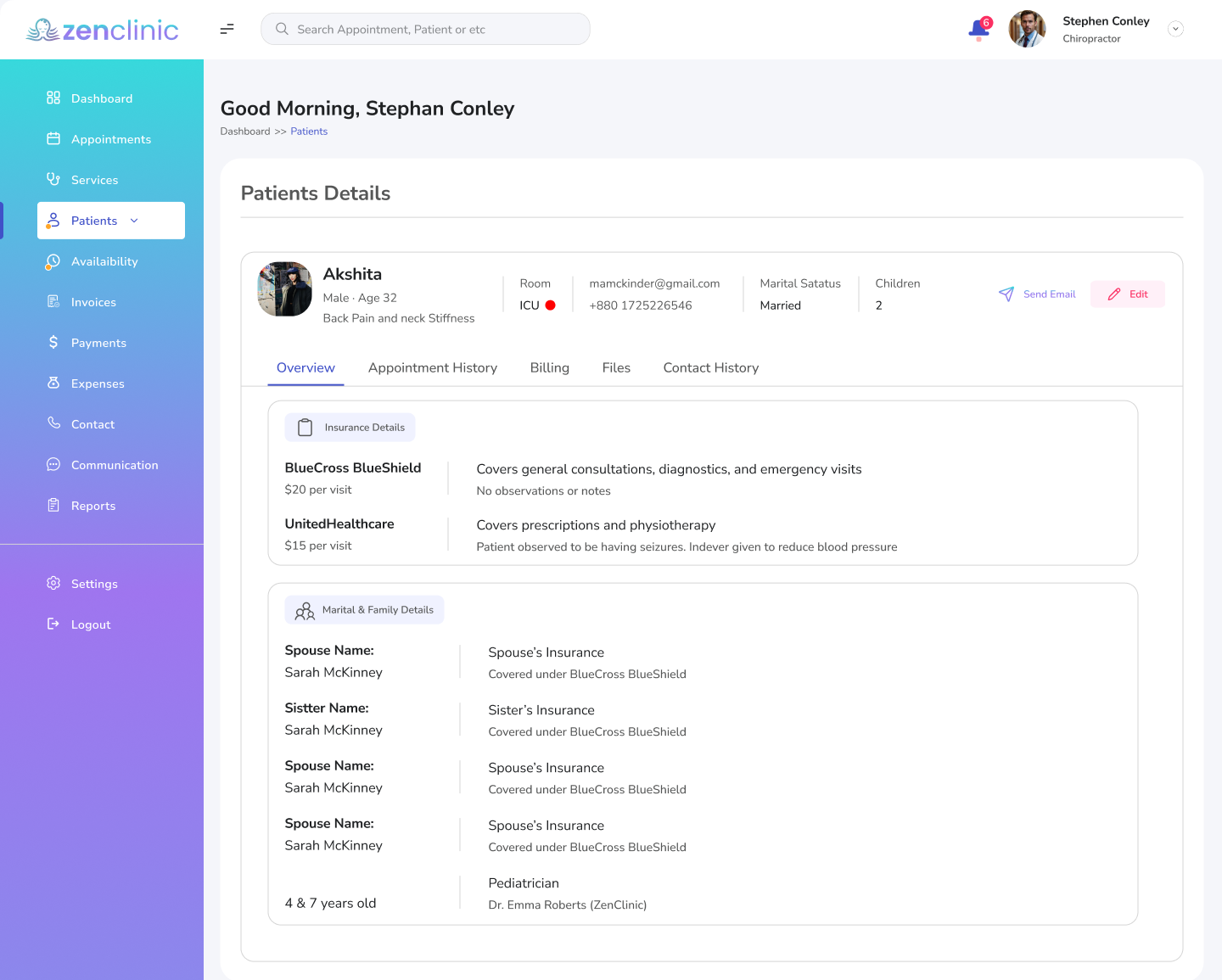Open the Files tab

click(616, 368)
